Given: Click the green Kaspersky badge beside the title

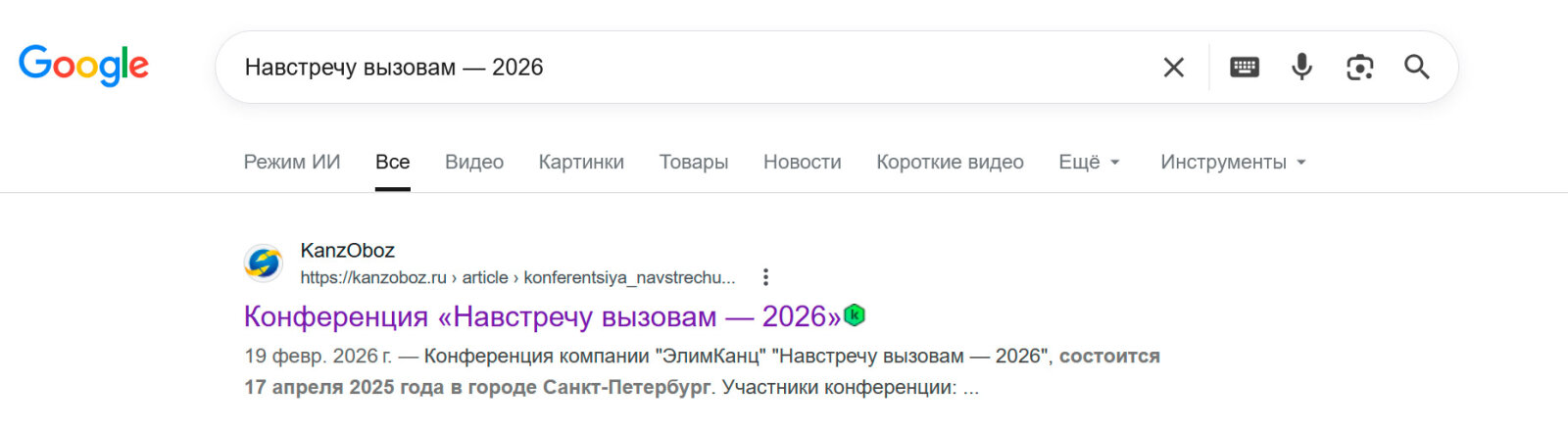Looking at the screenshot, I should click(855, 315).
